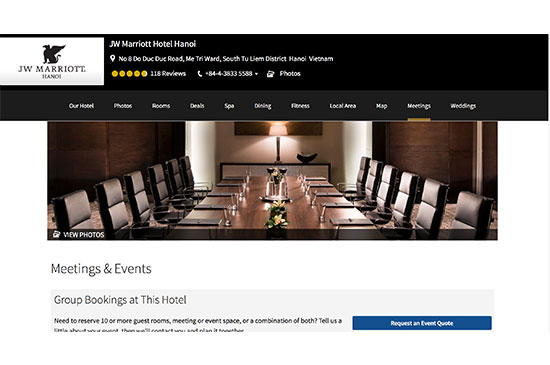This screenshot has width=550, height=365.
Task: Click the location pin icon beside address
Action: (x=113, y=58)
